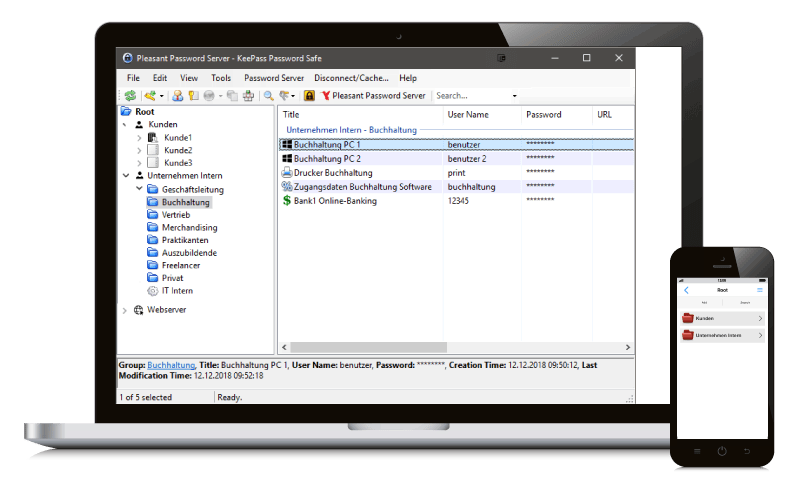
Task: Click the Copy URL pages icon
Action: tap(233, 95)
